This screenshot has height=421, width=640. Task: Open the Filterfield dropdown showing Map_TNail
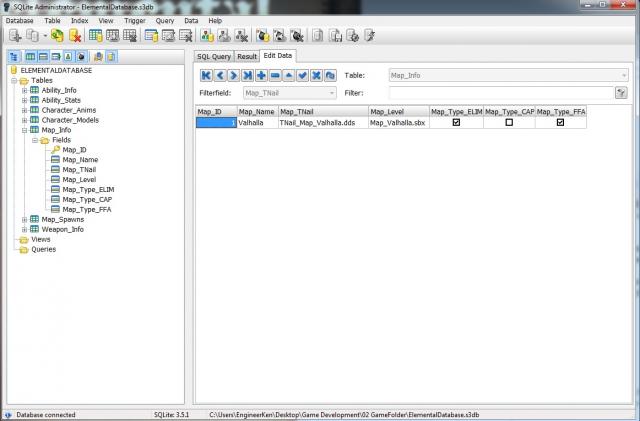(x=290, y=92)
